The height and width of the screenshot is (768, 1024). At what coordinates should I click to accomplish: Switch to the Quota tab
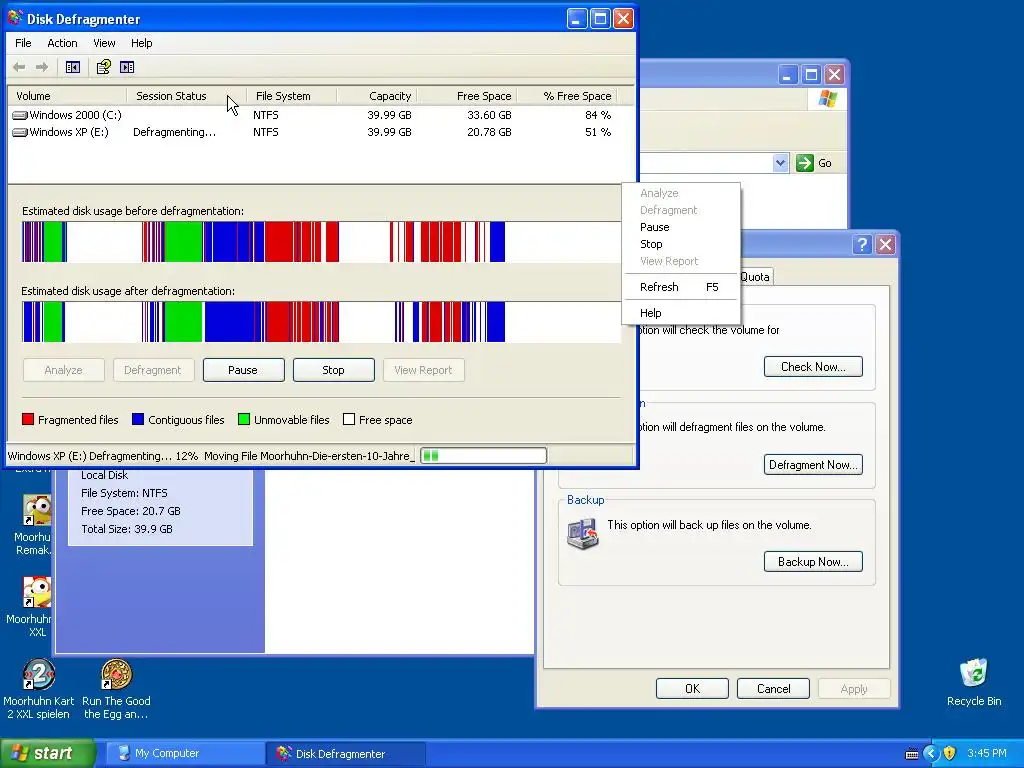(x=754, y=277)
